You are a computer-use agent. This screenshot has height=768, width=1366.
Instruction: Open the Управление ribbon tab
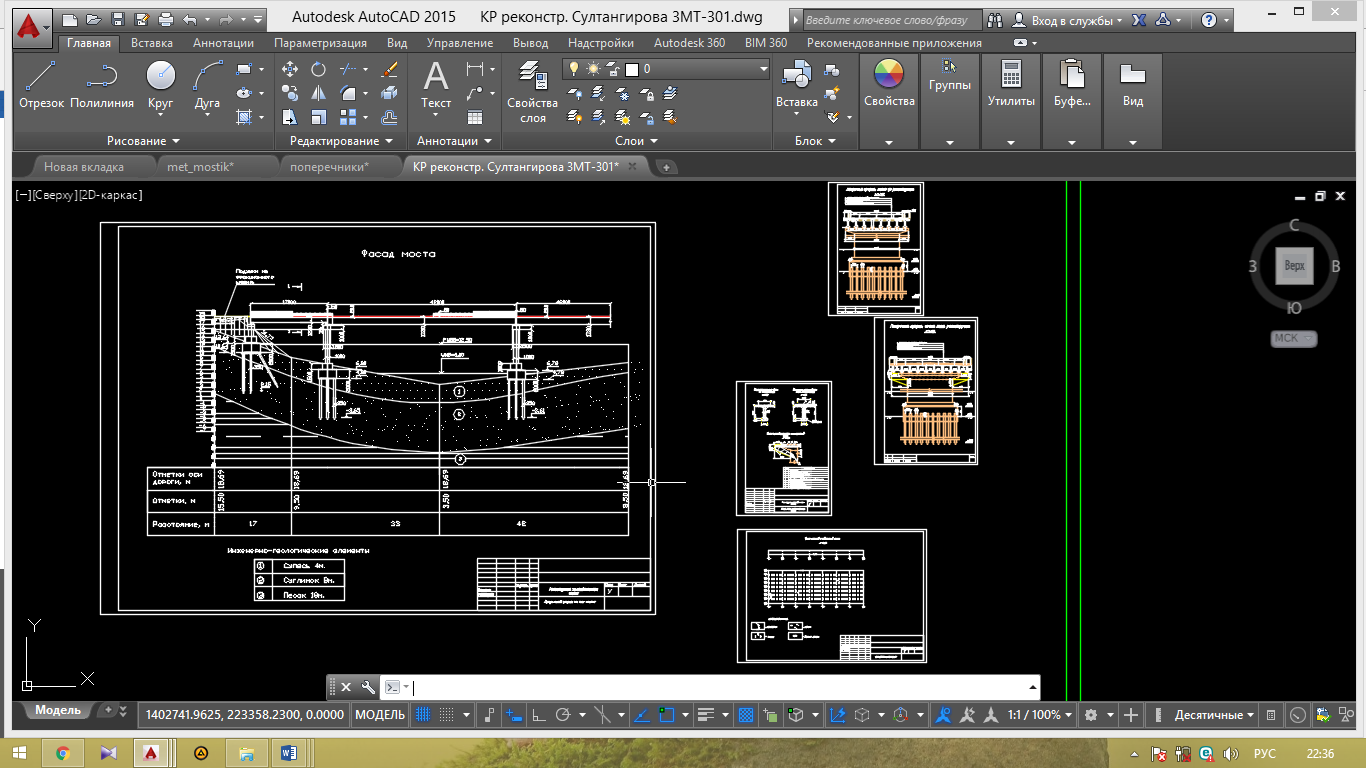pos(460,43)
